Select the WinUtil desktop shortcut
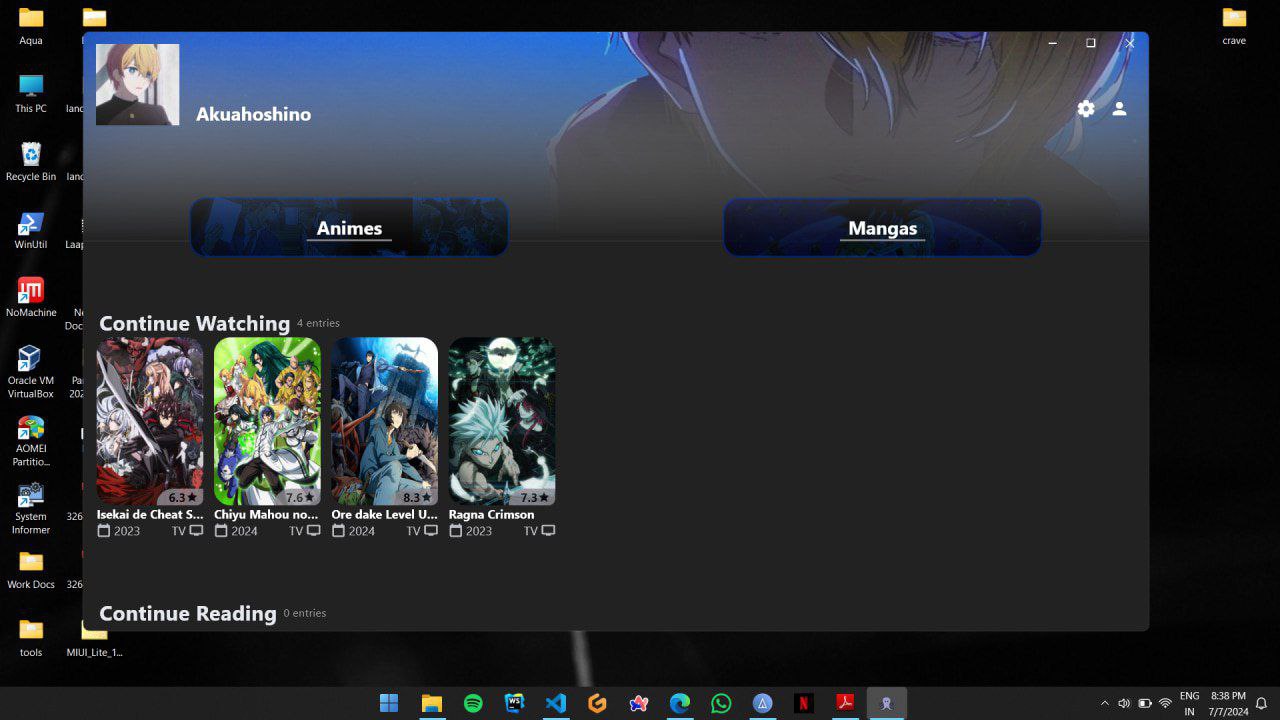Image resolution: width=1280 pixels, height=720 pixels. [31, 230]
